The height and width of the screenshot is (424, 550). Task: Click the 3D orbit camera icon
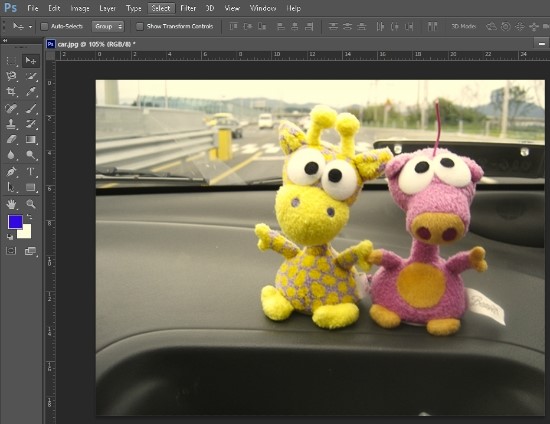[x=491, y=26]
